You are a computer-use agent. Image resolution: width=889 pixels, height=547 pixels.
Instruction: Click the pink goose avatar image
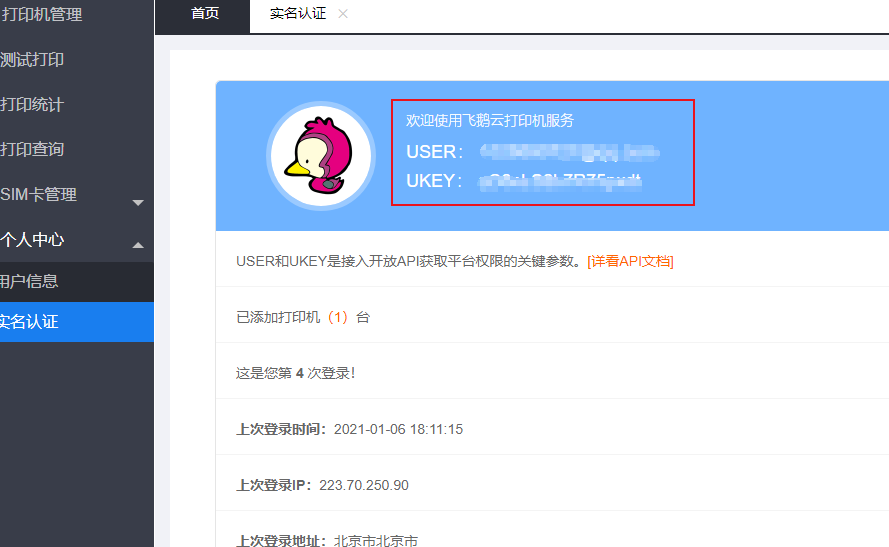(321, 156)
